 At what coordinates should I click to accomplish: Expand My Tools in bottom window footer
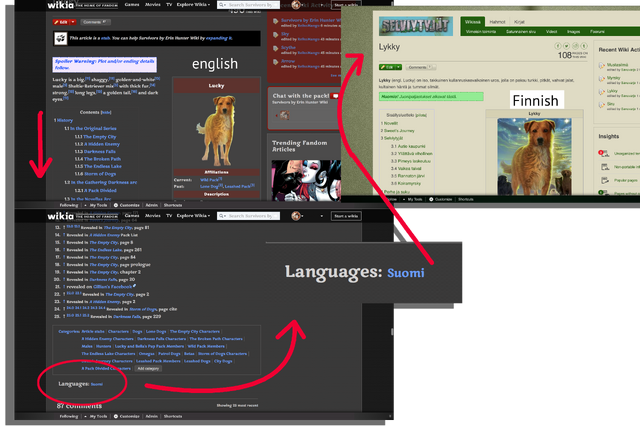click(x=96, y=416)
